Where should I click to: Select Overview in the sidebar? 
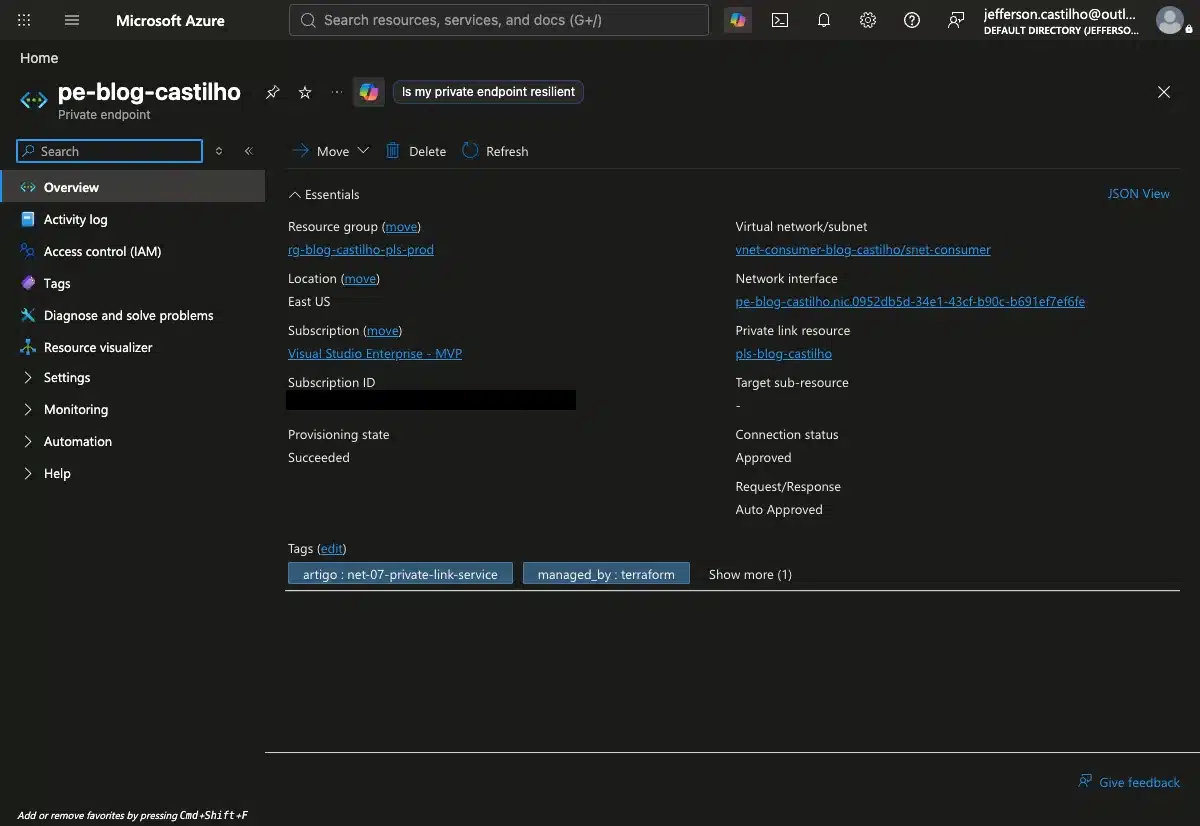[132, 187]
